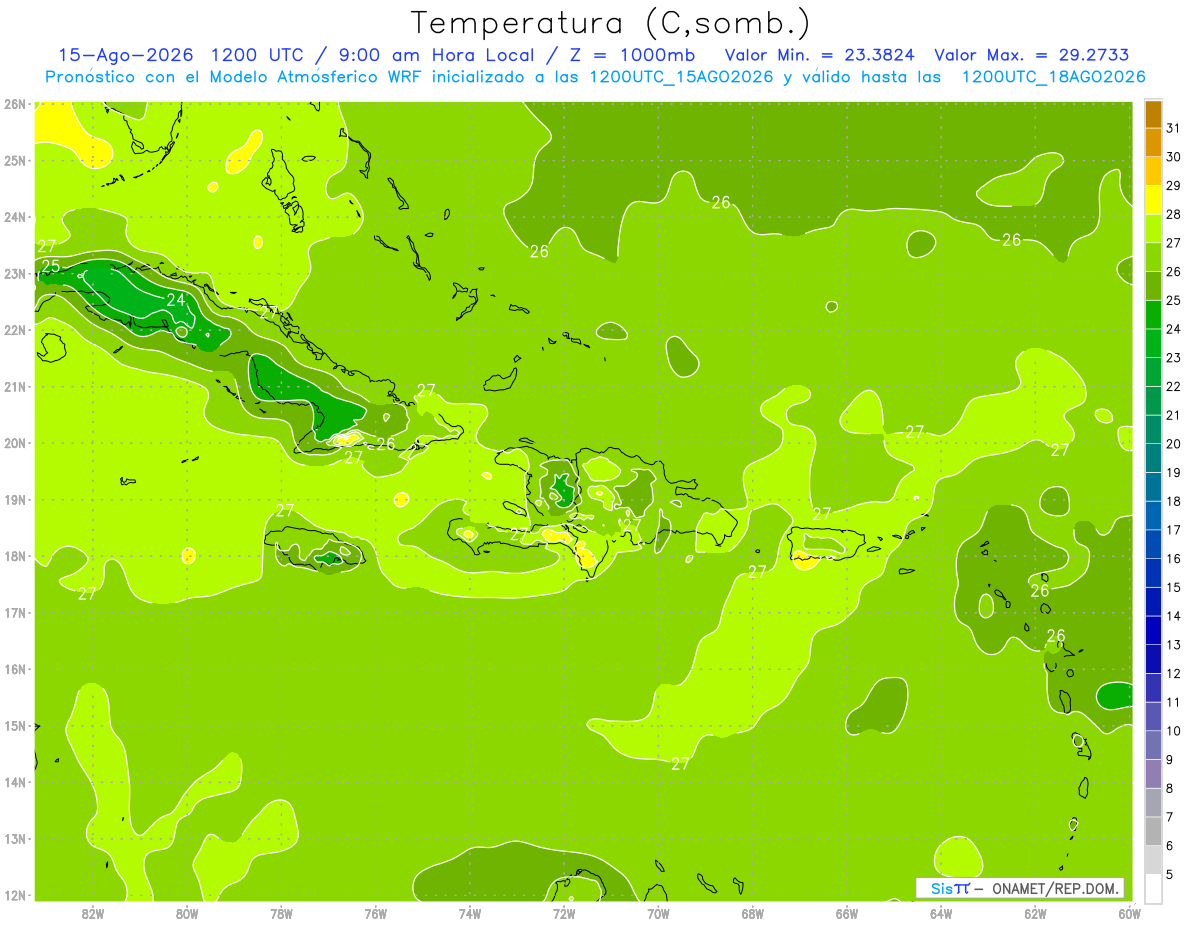Select the '1200UTC_18AGO2026' valid-until timestamp
The height and width of the screenshot is (927, 1200).
click(x=1053, y=77)
